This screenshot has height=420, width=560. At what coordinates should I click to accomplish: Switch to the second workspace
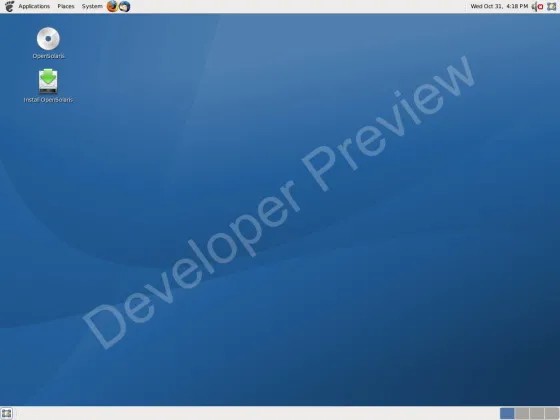(x=522, y=414)
